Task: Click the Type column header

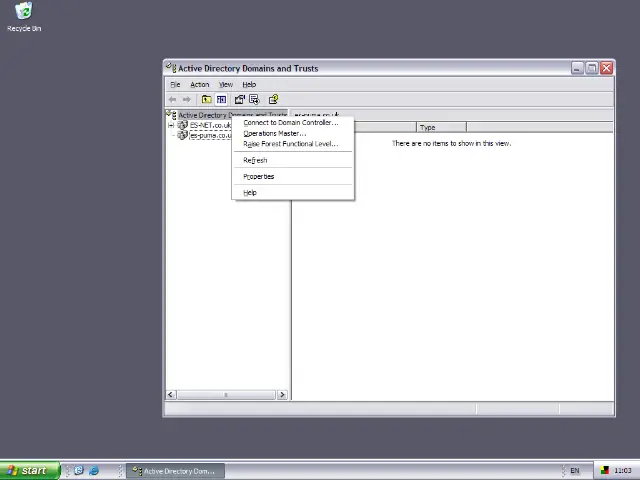Action: click(x=441, y=127)
